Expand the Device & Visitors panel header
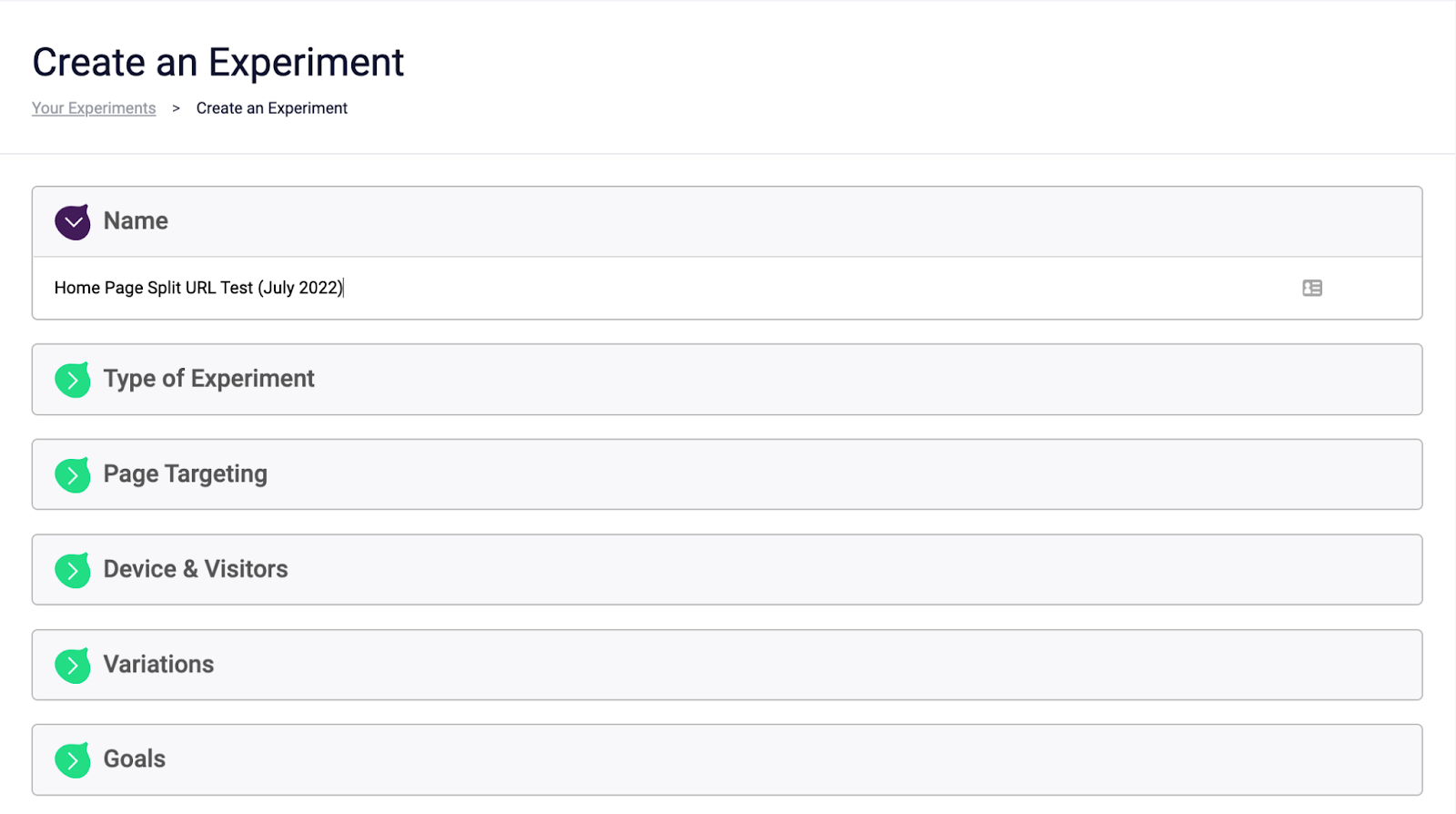Screen dimensions: 1456x814 point(727,570)
